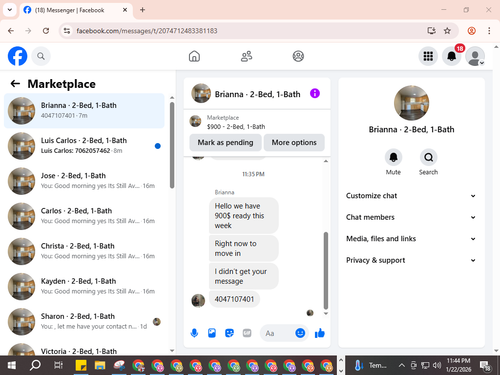Open Christa 2-Bed, 1-Bath conversation
Viewport: 500px width, 375px height.
click(84, 251)
